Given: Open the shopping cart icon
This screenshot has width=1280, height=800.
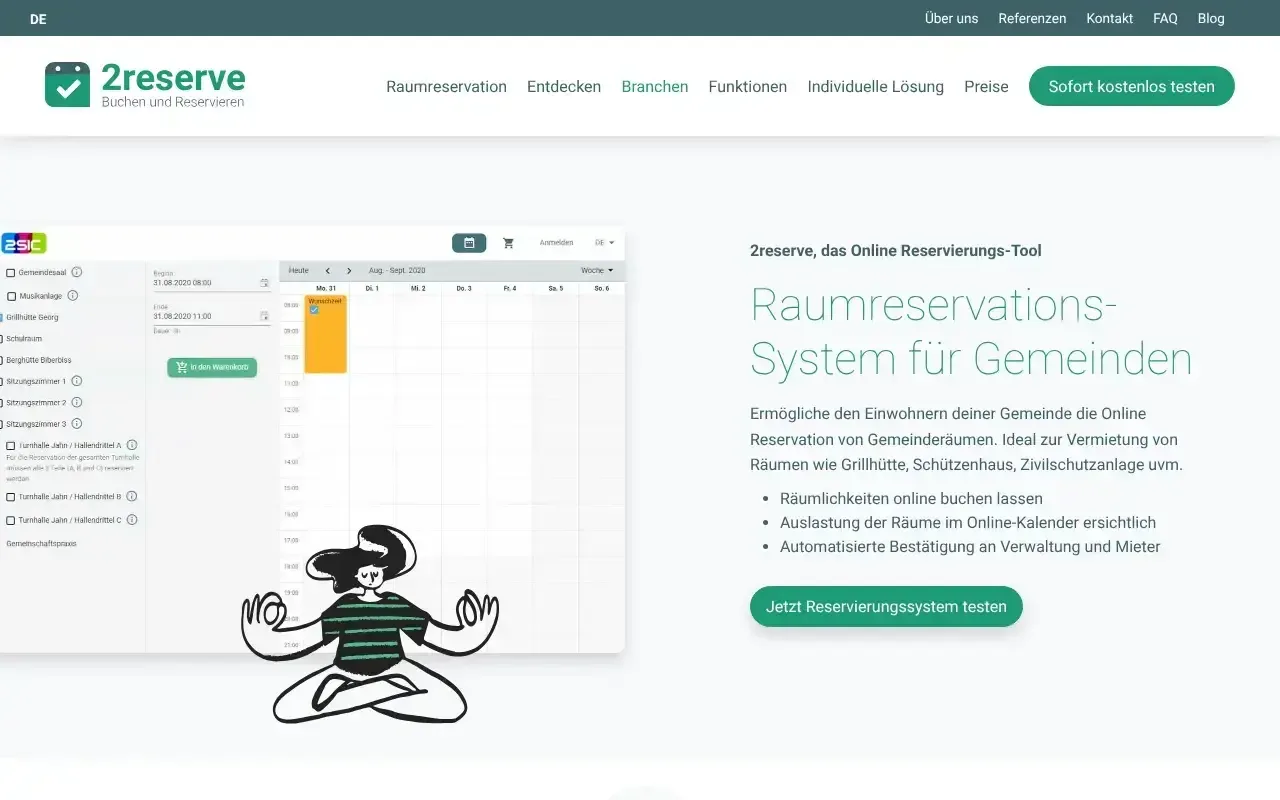Looking at the screenshot, I should pos(508,243).
